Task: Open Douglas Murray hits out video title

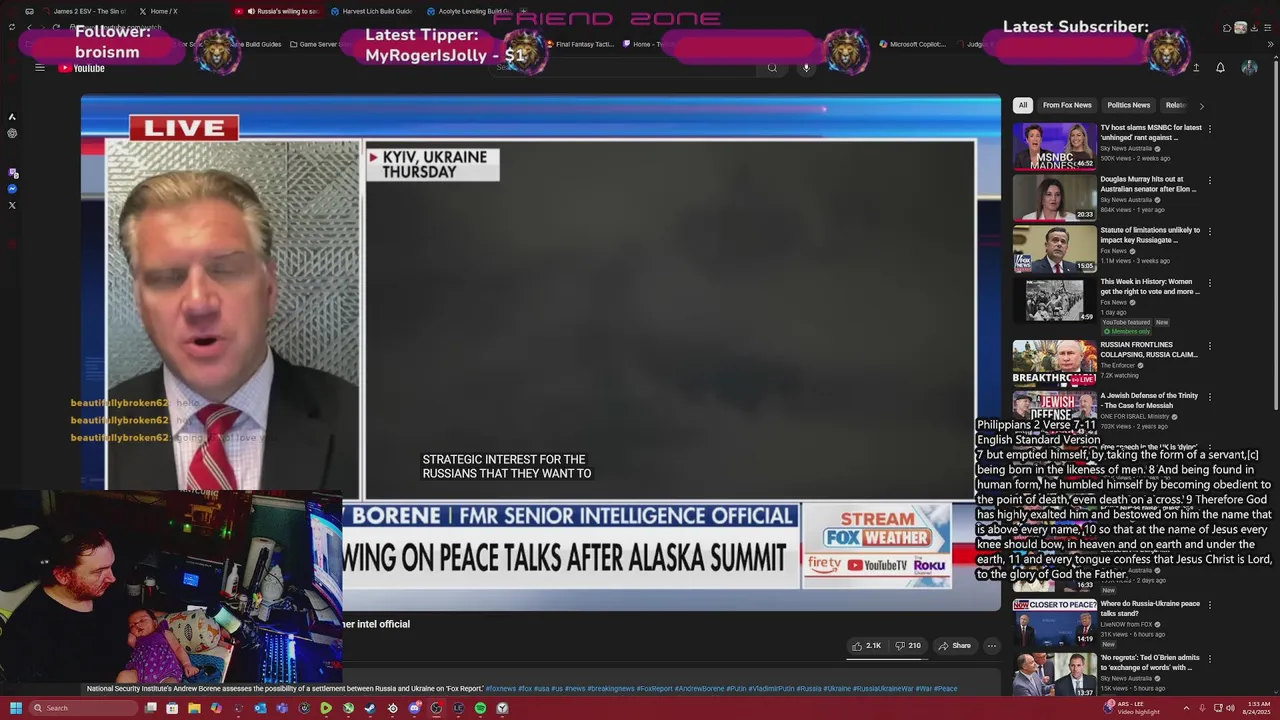Action: (1148, 184)
